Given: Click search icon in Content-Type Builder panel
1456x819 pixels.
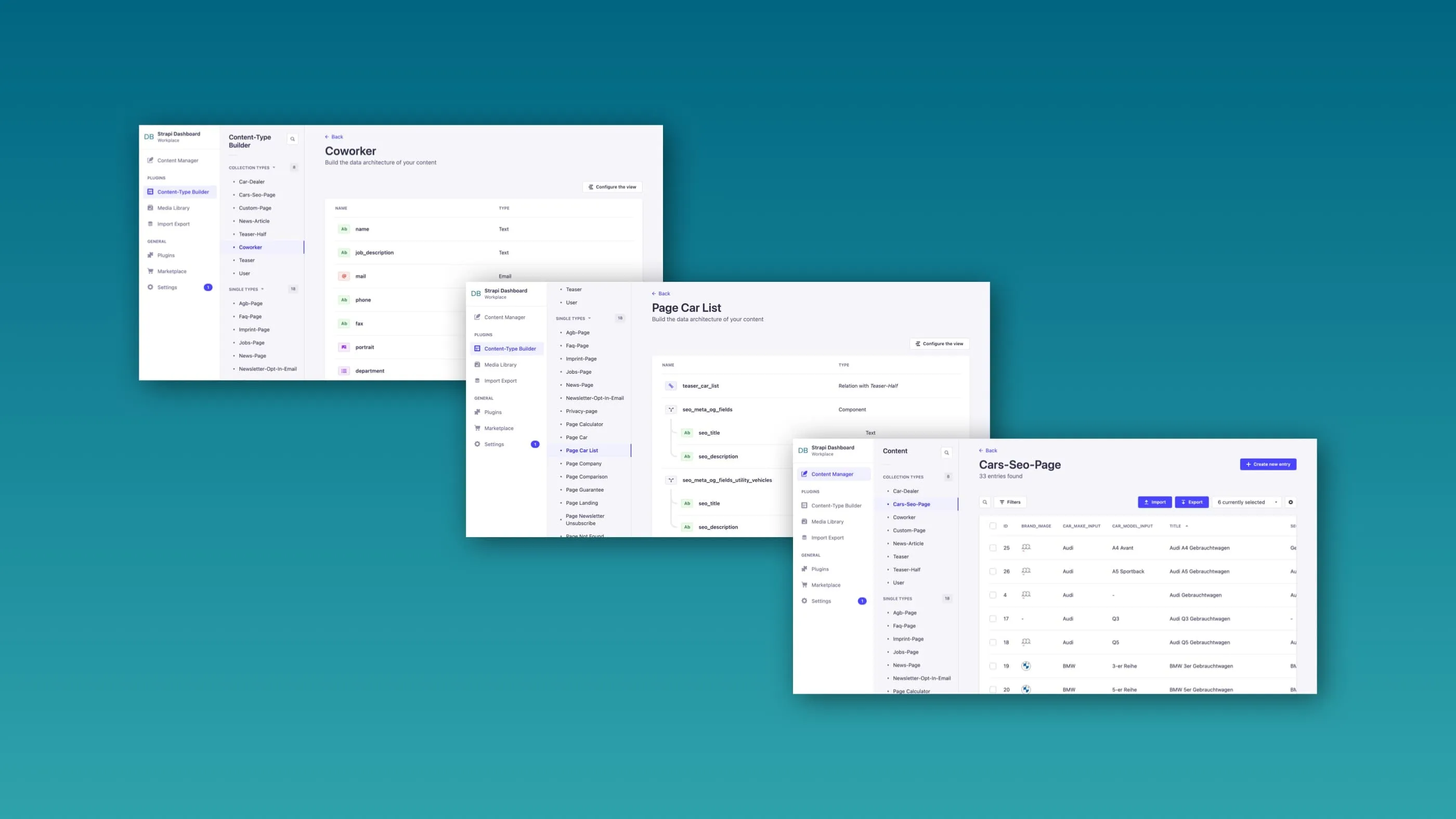Looking at the screenshot, I should [292, 139].
